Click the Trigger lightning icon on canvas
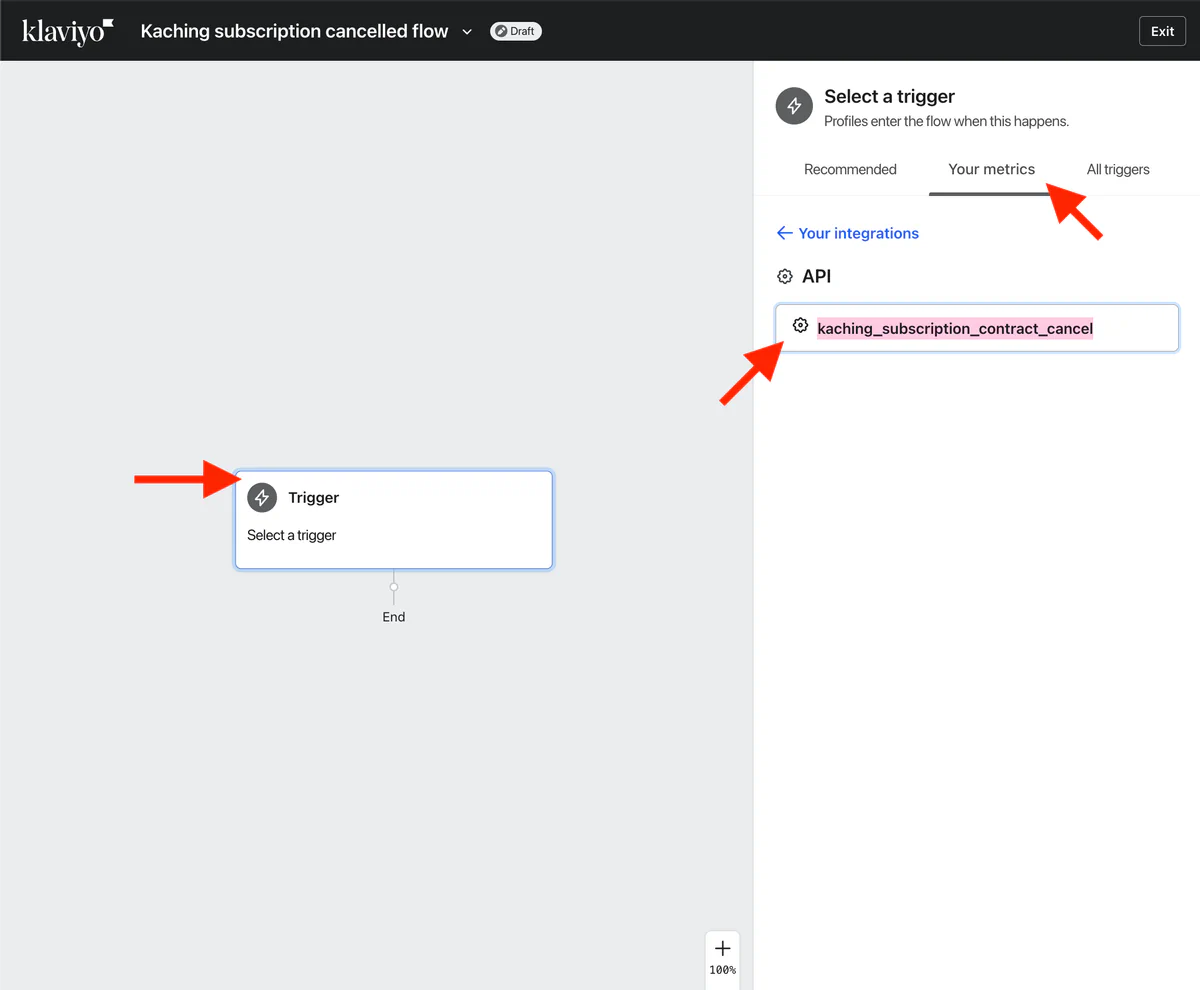 (262, 498)
